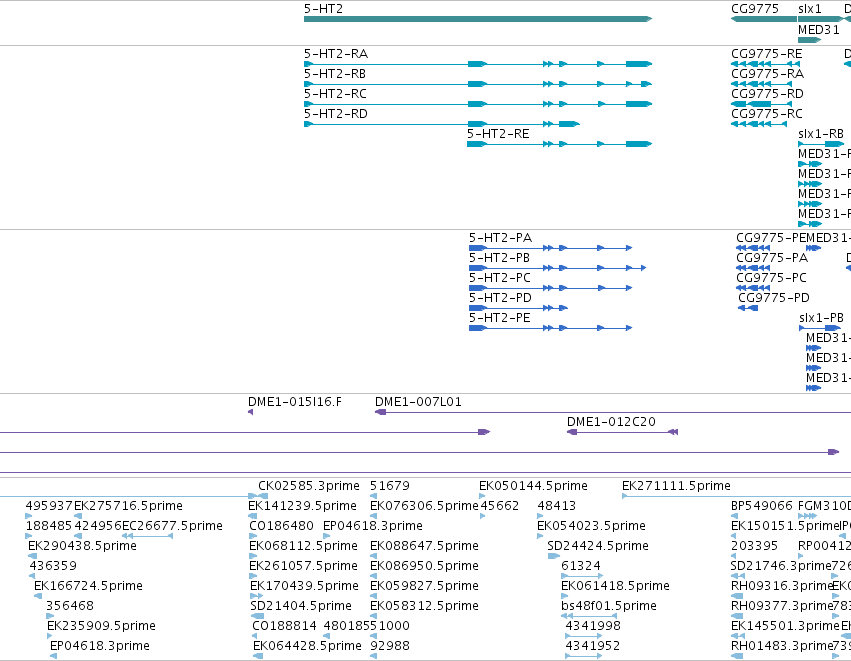The height and width of the screenshot is (661, 851).
Task: Select the MED31 gene label under slx1
Action: pyautogui.click(x=818, y=30)
